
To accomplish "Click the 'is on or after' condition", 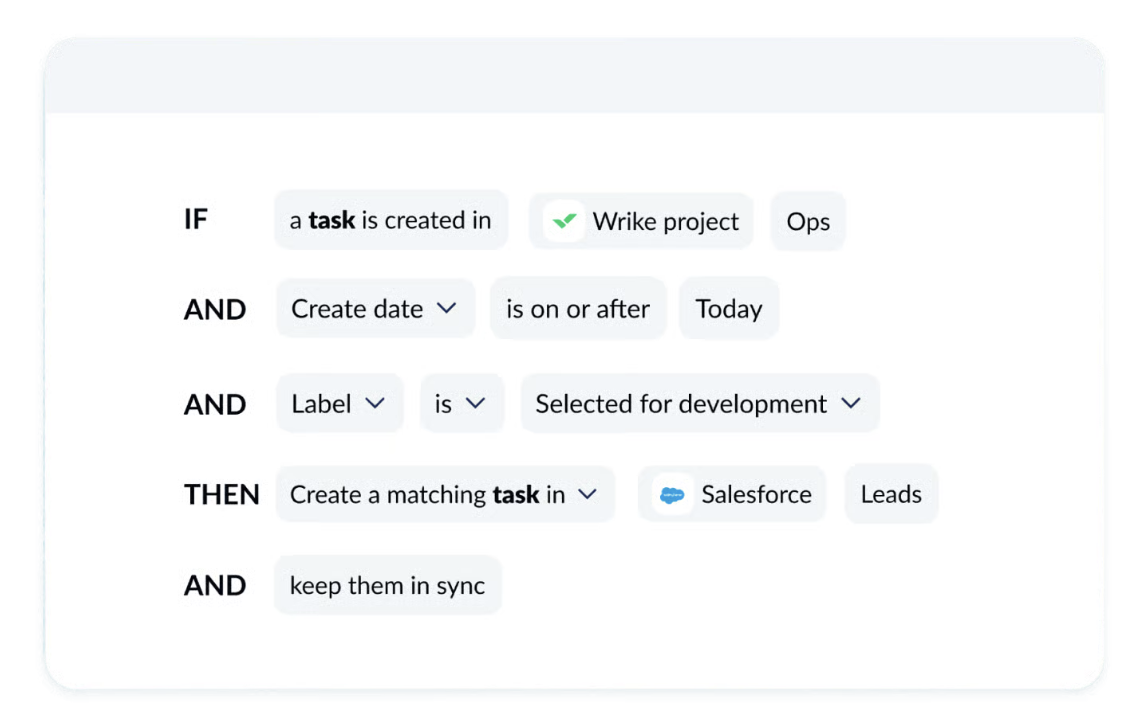I will tap(578, 309).
